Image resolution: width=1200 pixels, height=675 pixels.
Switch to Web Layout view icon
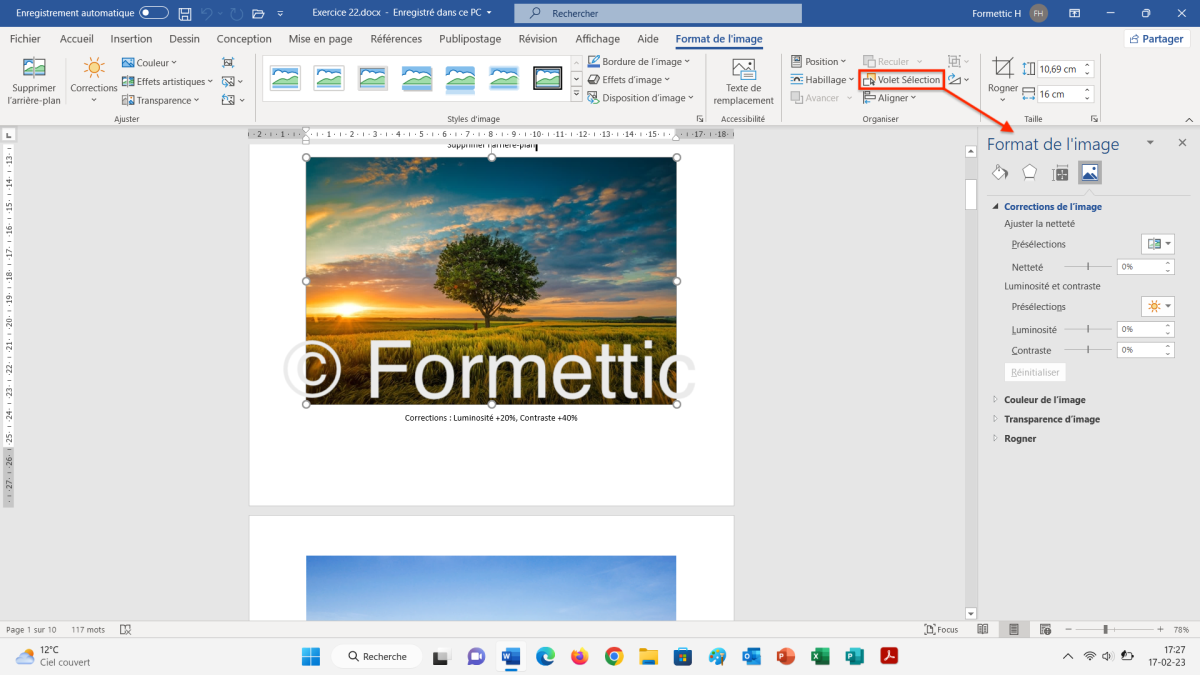click(x=1045, y=629)
